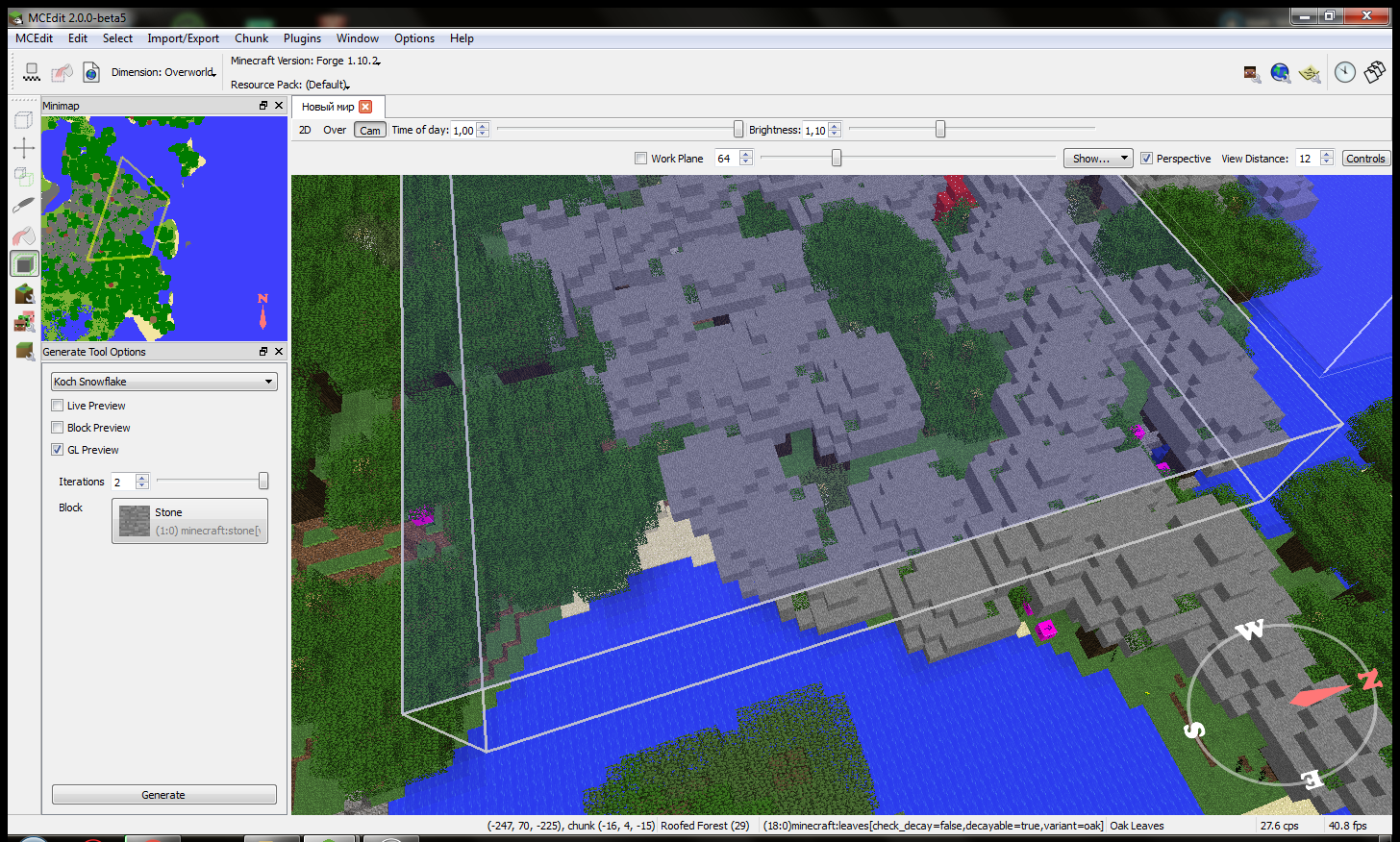The width and height of the screenshot is (1400, 842).
Task: Select the entity inspect tool icon
Action: 24,322
